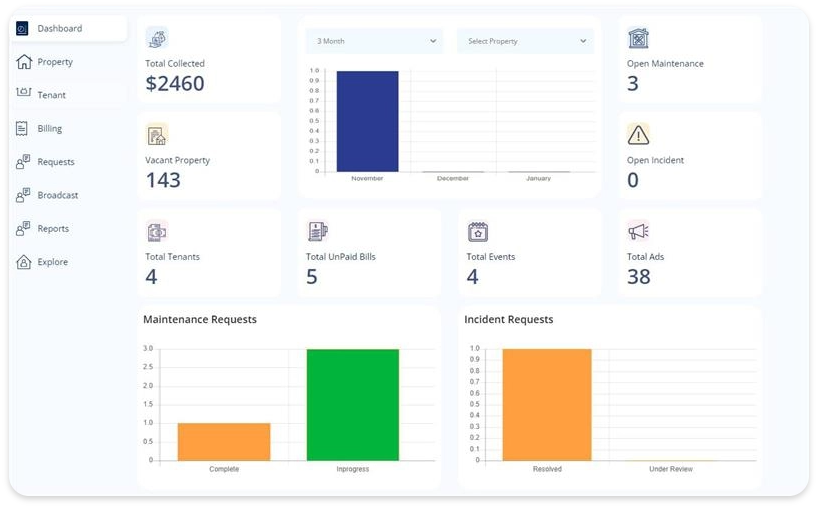The height and width of the screenshot is (508, 818).
Task: Click the Open Incident warning triangle icon
Action: click(638, 135)
